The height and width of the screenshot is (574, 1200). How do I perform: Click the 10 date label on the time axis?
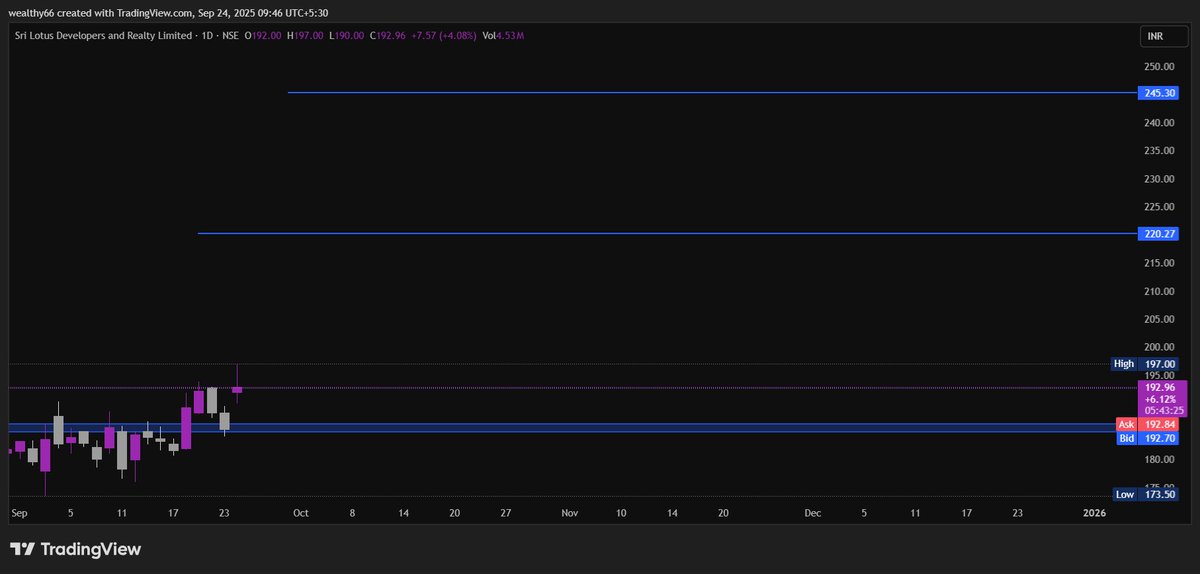point(621,513)
